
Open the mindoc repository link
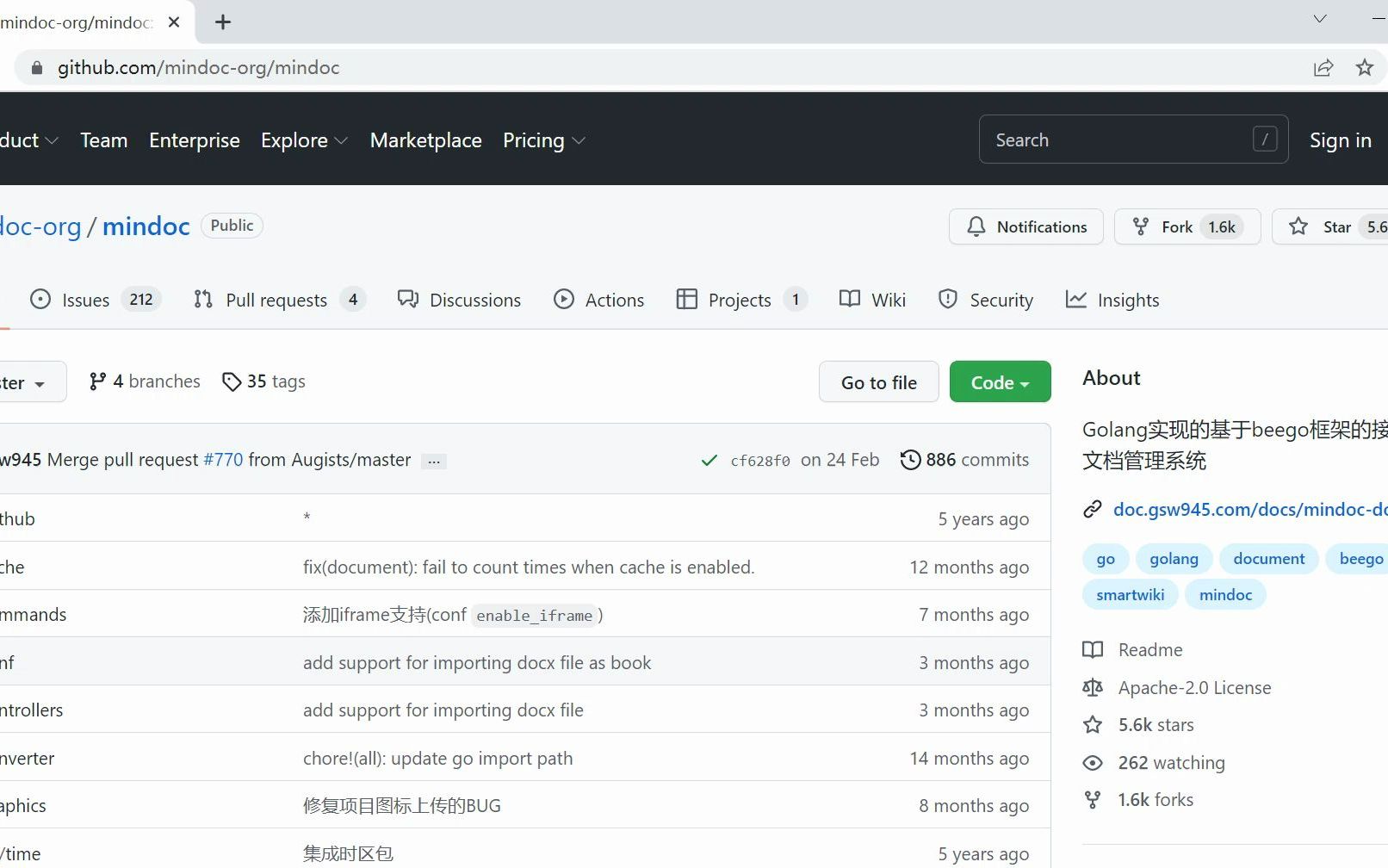coord(146,226)
